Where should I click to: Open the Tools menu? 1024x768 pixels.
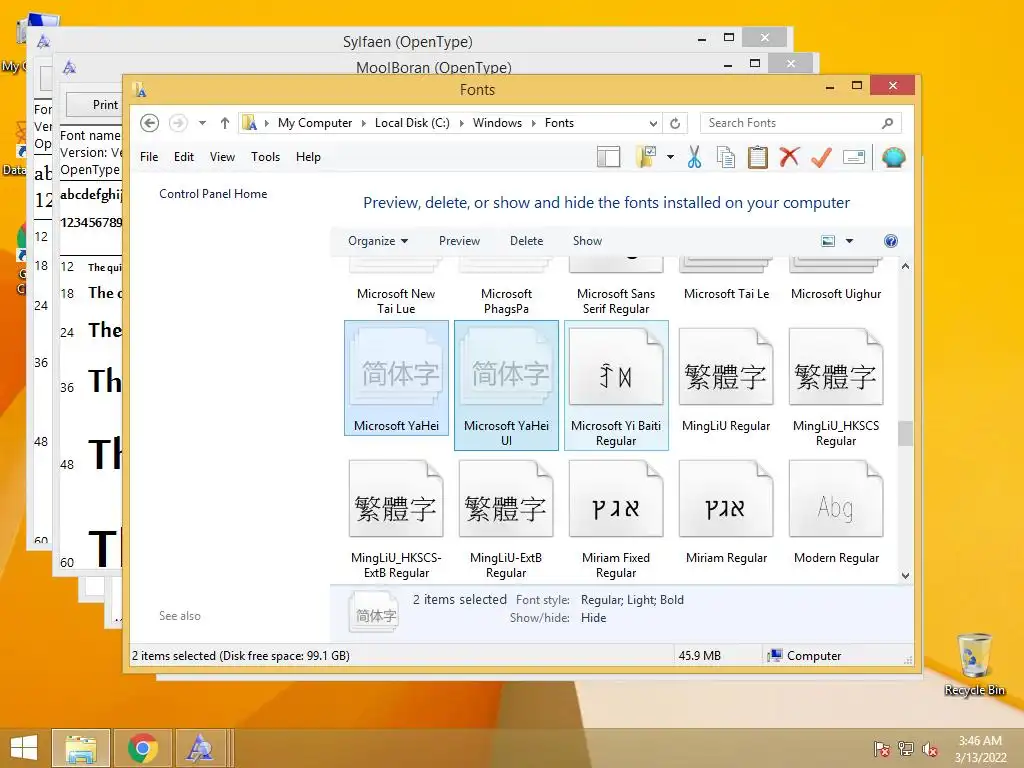click(265, 157)
